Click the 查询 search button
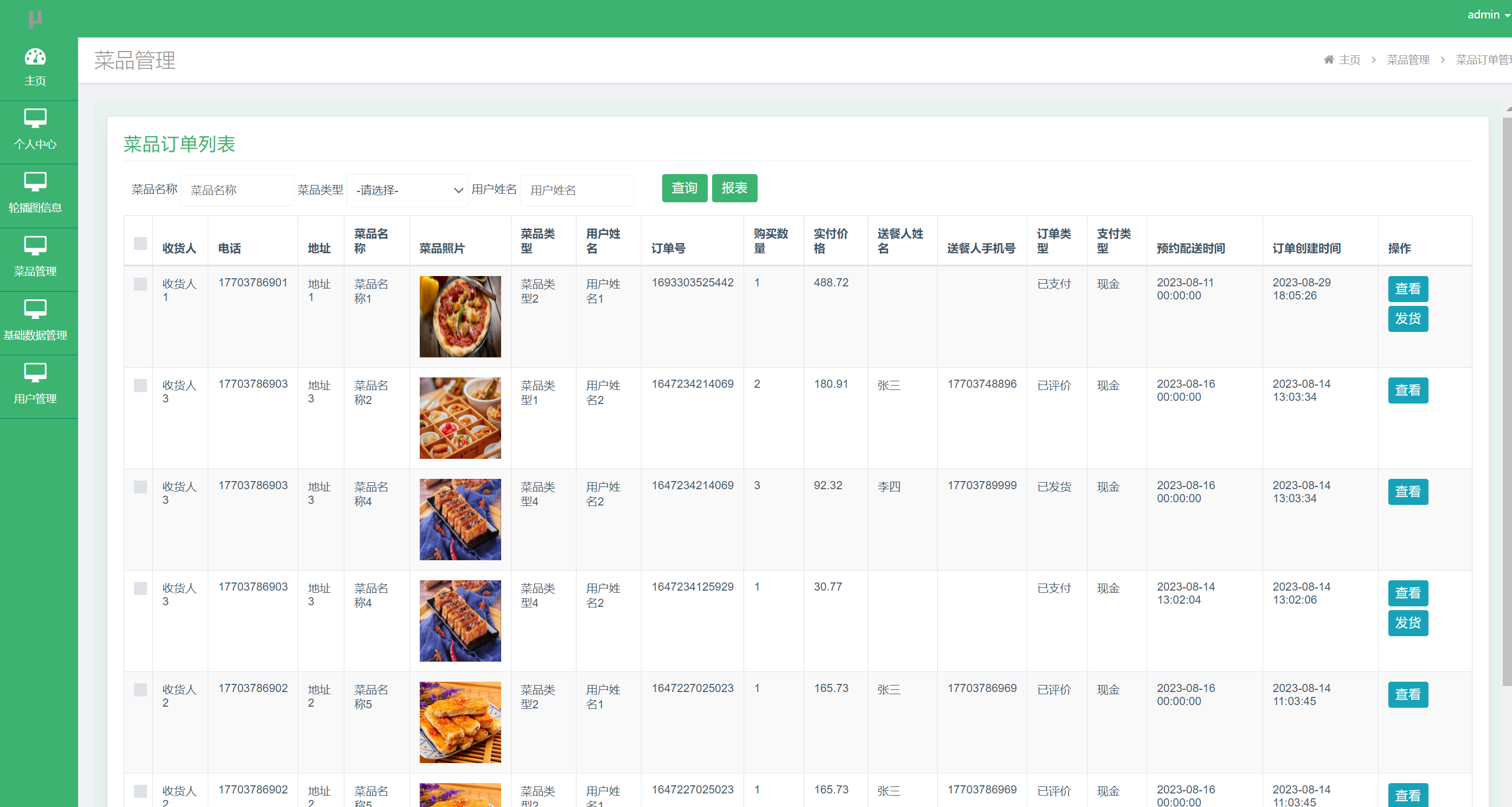 (x=684, y=188)
